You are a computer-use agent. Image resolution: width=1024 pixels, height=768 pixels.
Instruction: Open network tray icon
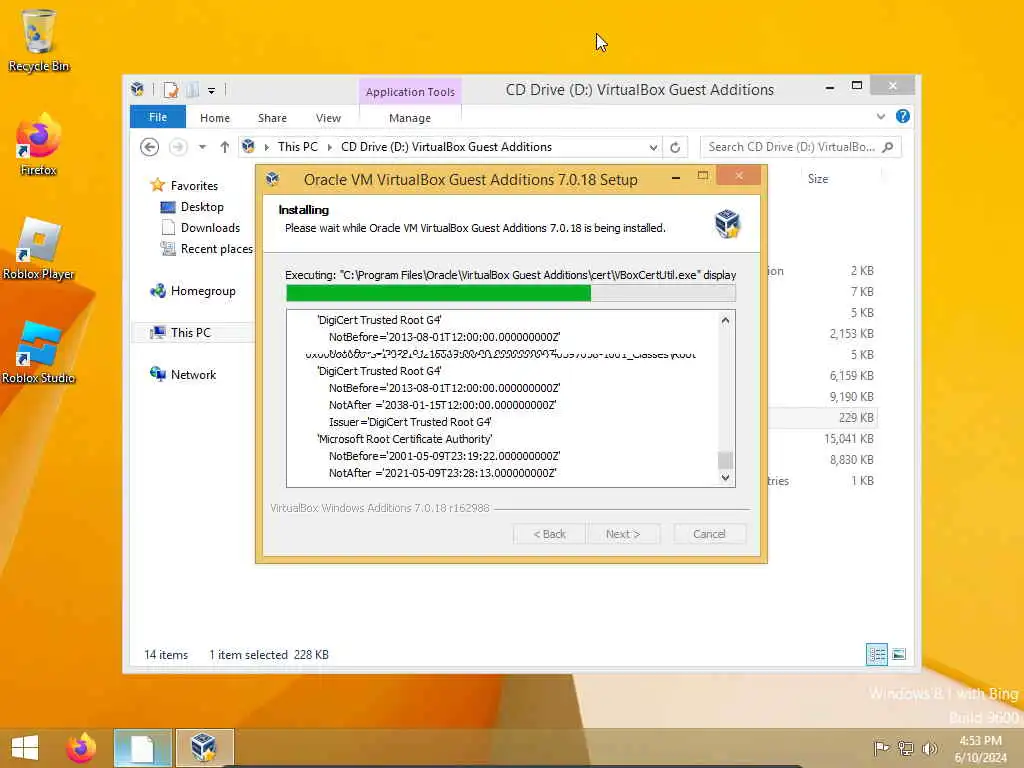click(905, 748)
